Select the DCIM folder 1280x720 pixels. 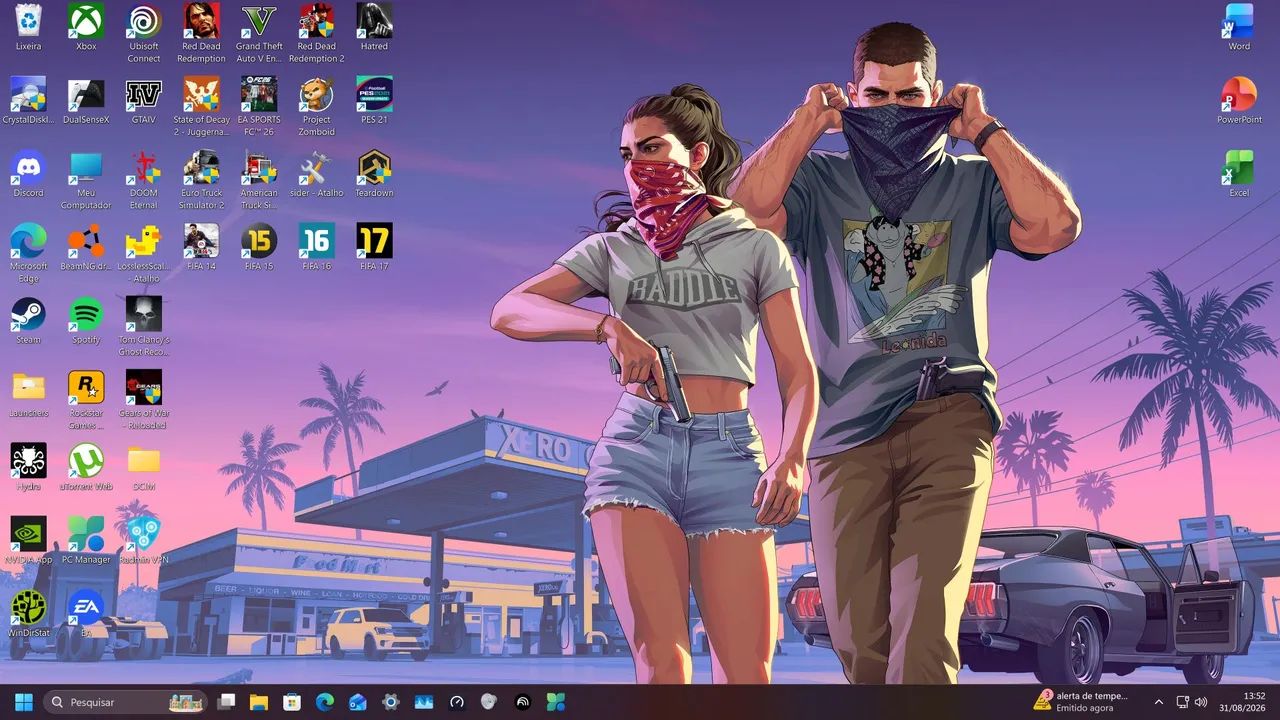pyautogui.click(x=144, y=467)
